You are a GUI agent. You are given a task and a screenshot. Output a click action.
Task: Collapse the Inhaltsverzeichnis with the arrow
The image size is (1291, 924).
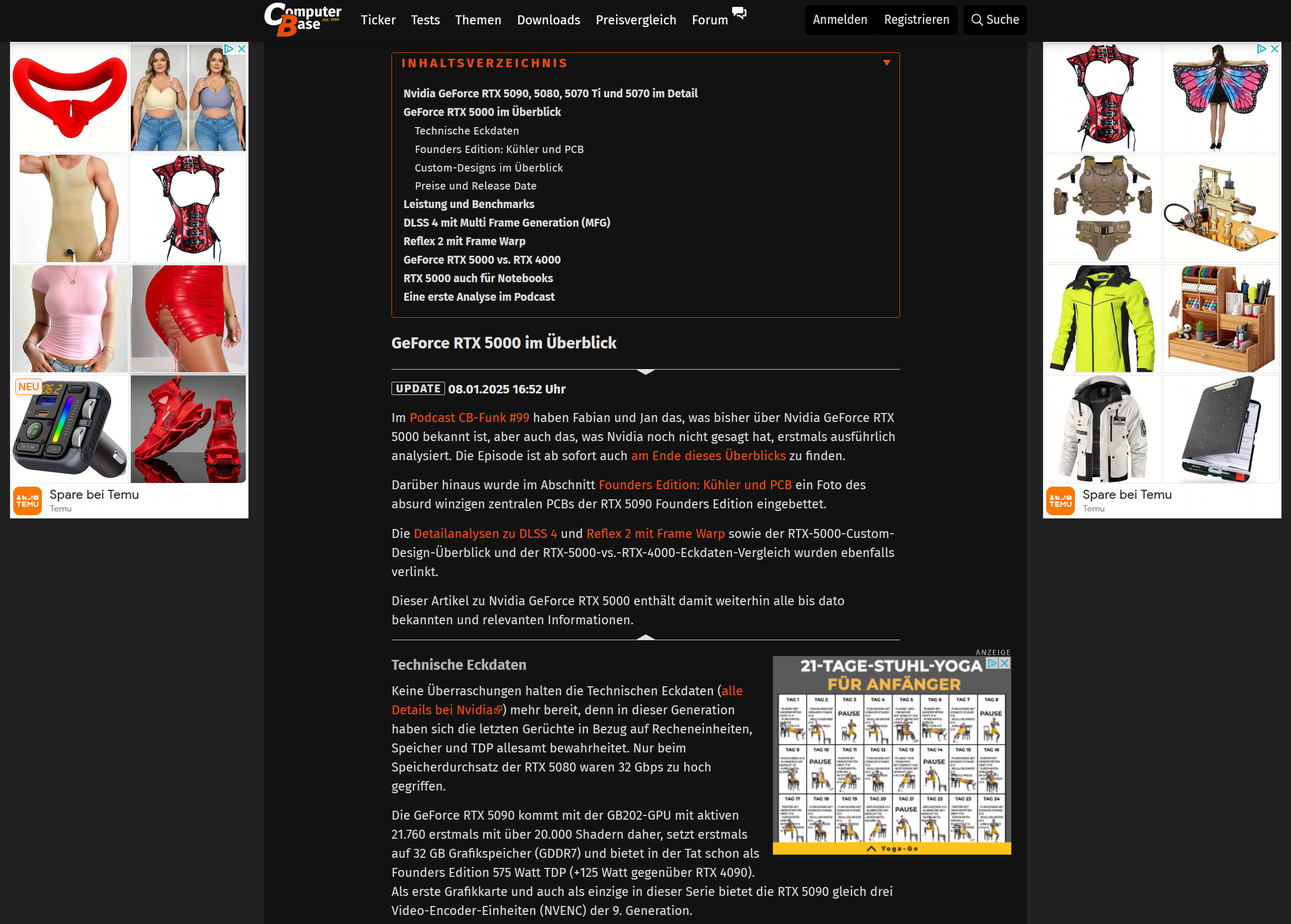[886, 63]
